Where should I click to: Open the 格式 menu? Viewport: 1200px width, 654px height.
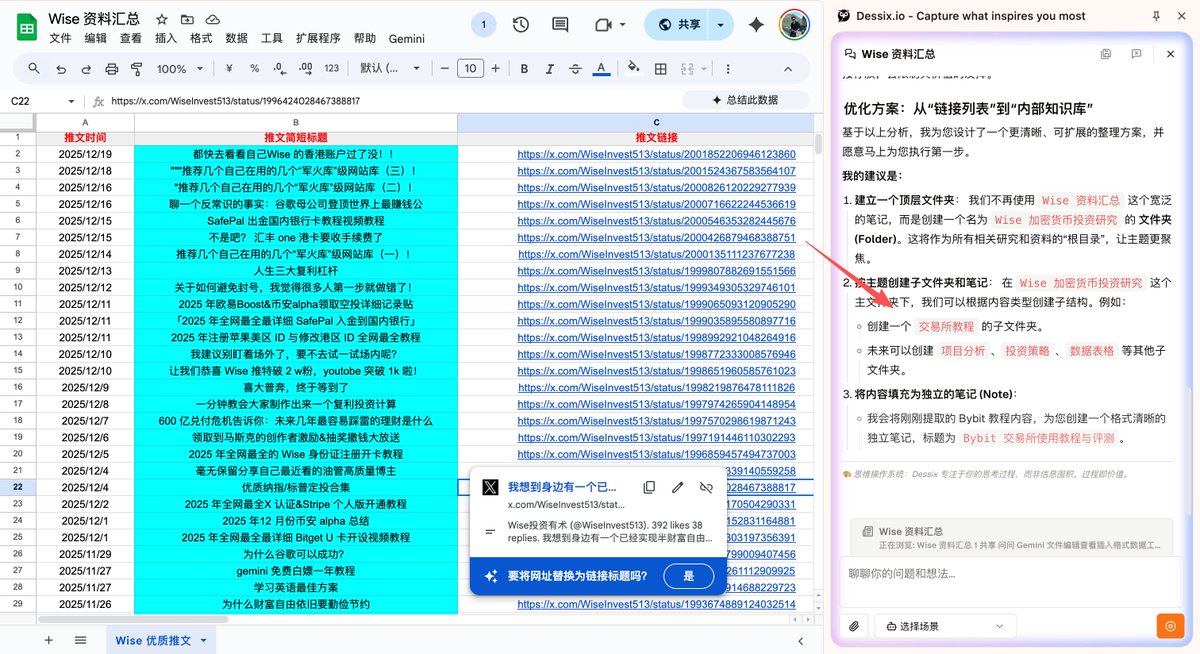point(201,38)
